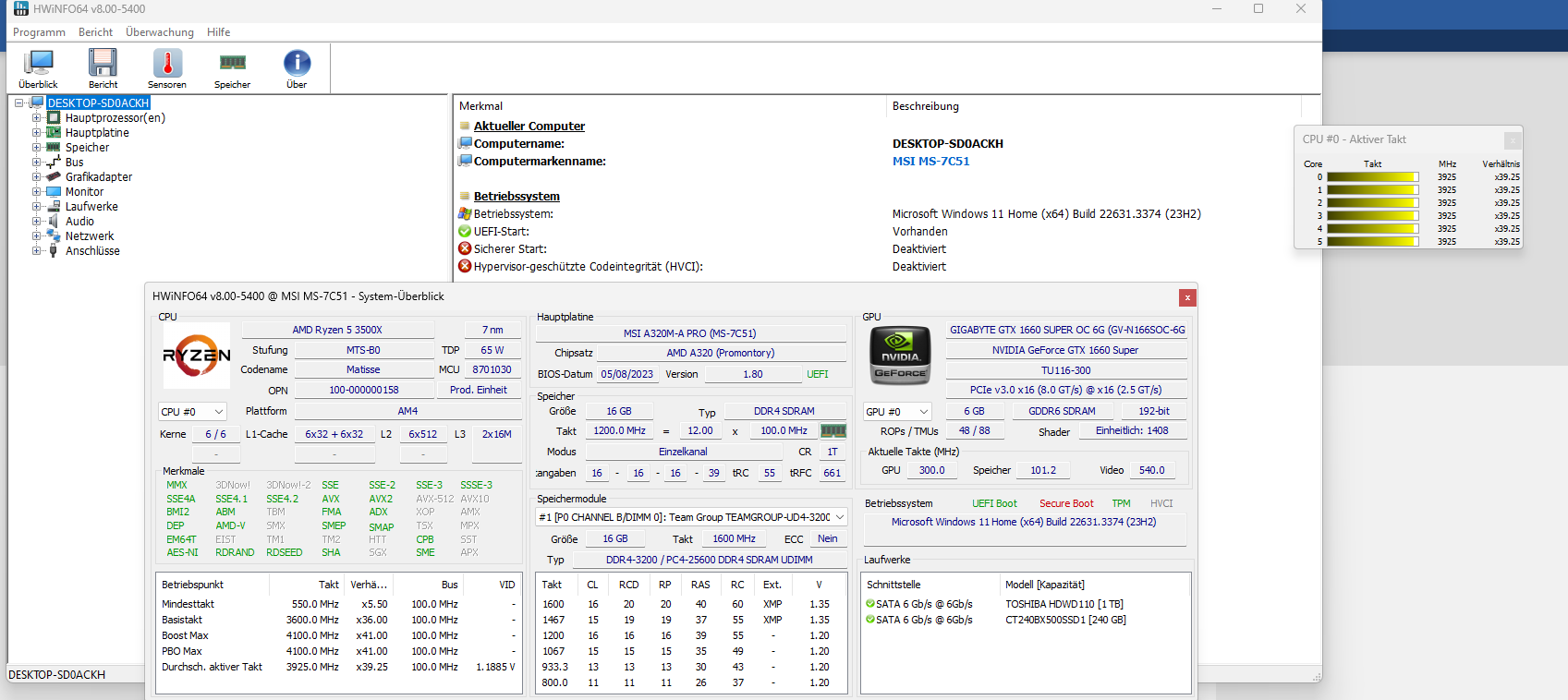Click the green check icon next to UEFI-Start
The image size is (1568, 700).
(x=466, y=232)
